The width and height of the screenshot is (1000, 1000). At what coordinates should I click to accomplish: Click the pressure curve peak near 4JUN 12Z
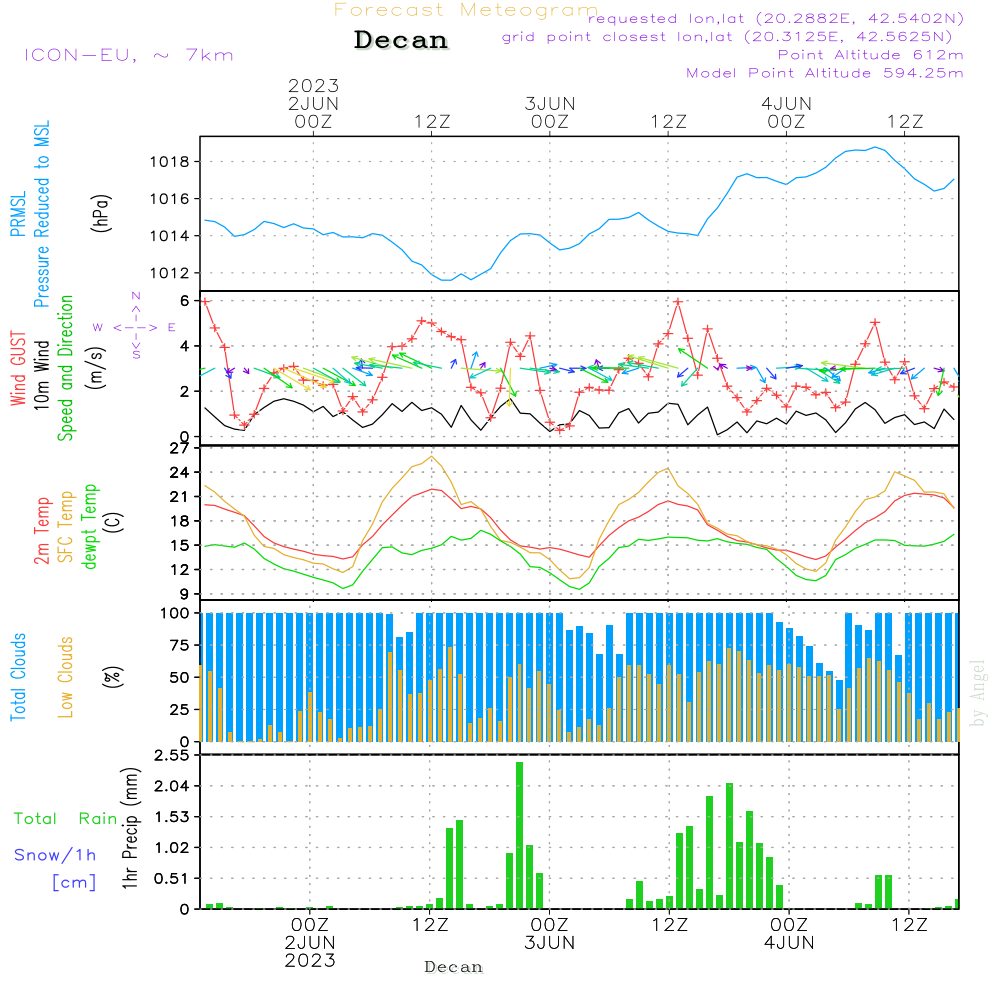pyautogui.click(x=876, y=147)
